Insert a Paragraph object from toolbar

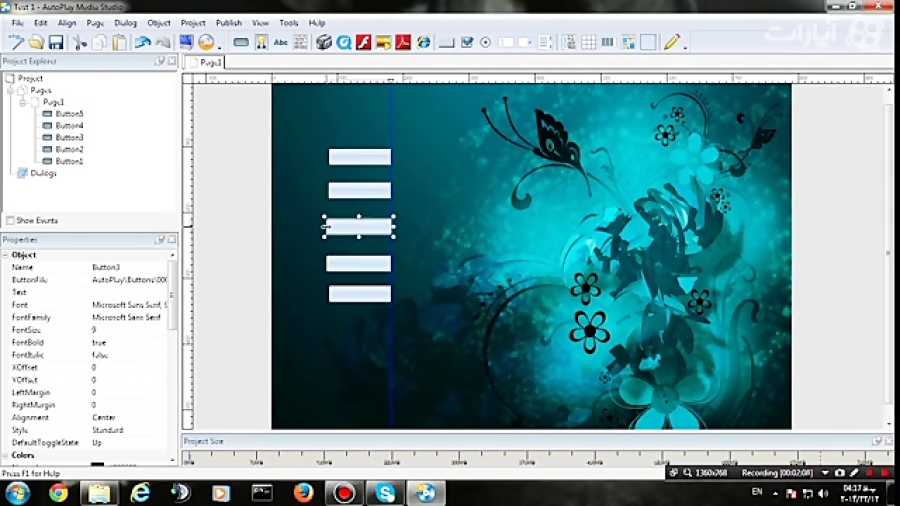(x=300, y=42)
